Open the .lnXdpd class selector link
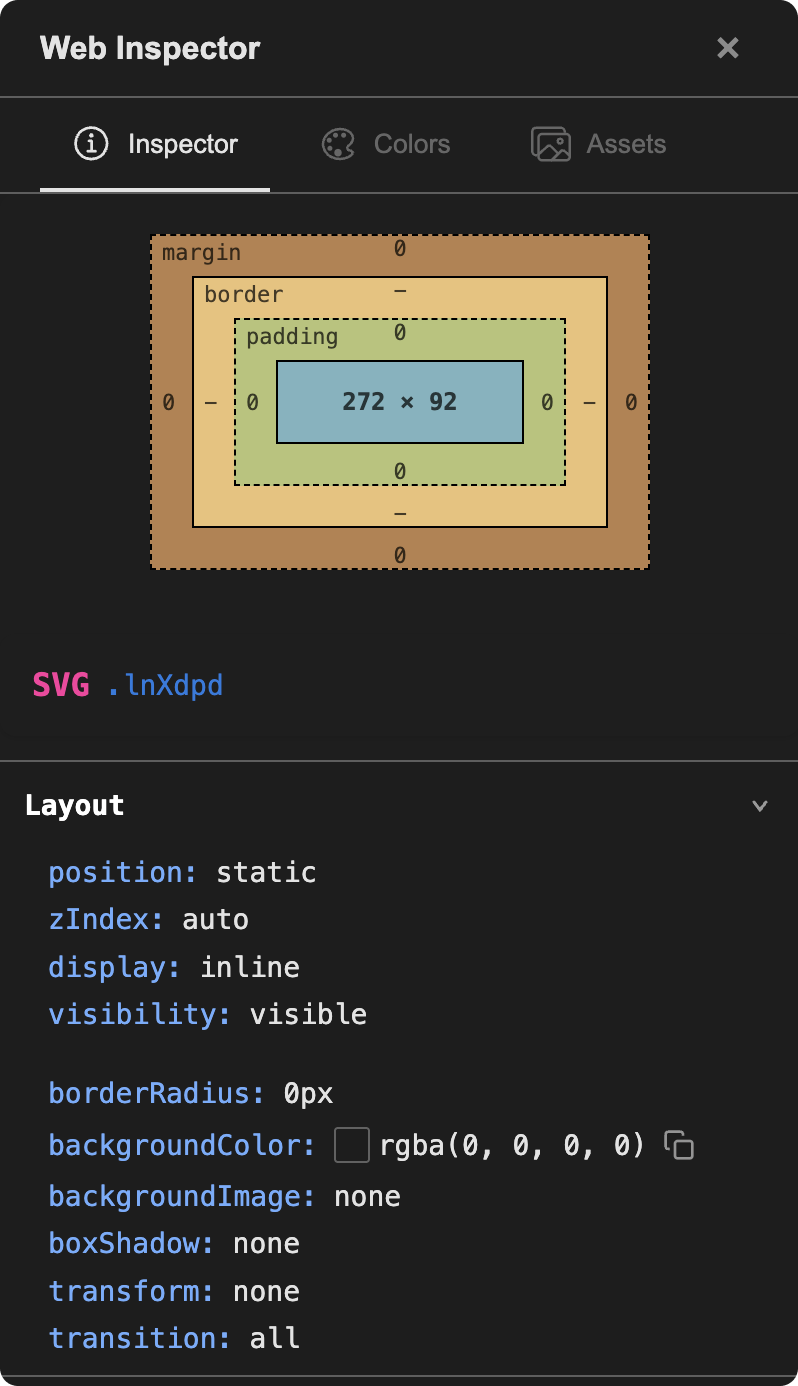The width and height of the screenshot is (798, 1386). tap(167, 685)
